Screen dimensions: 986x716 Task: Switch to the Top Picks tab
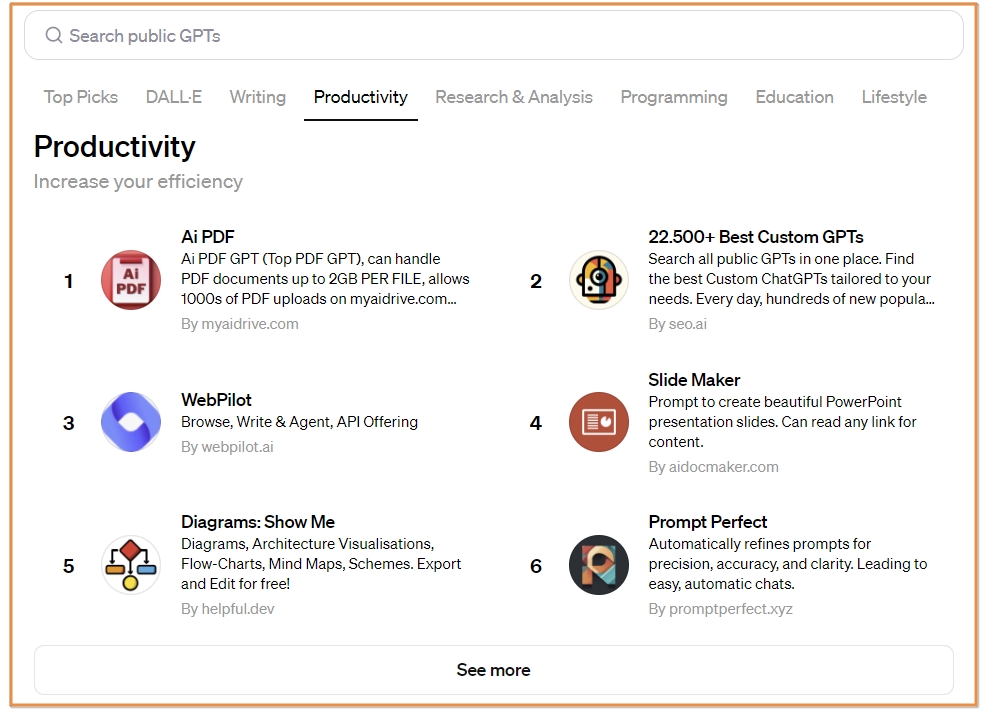click(x=80, y=97)
